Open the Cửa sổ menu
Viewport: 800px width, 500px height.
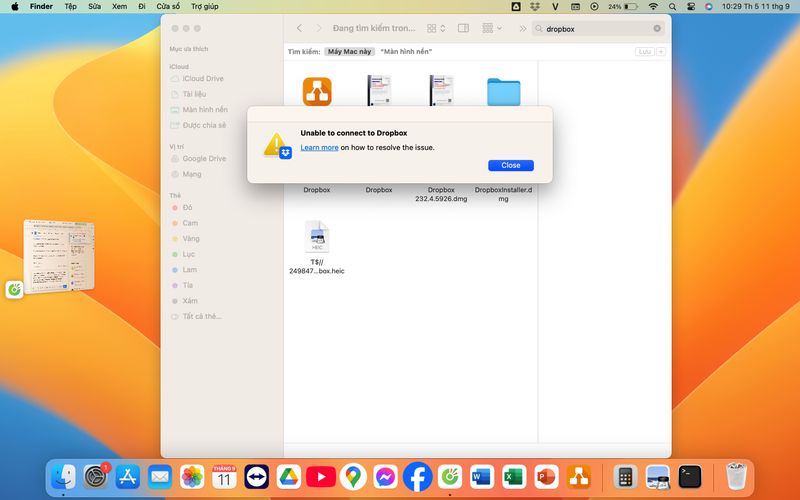coord(168,6)
